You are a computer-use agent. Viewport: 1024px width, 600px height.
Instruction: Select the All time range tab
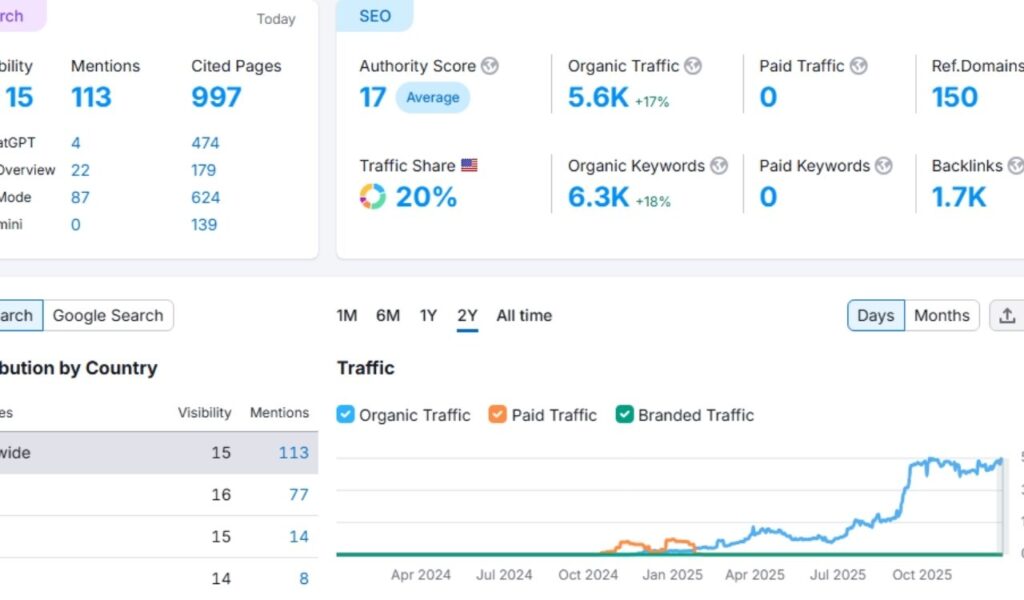point(524,316)
